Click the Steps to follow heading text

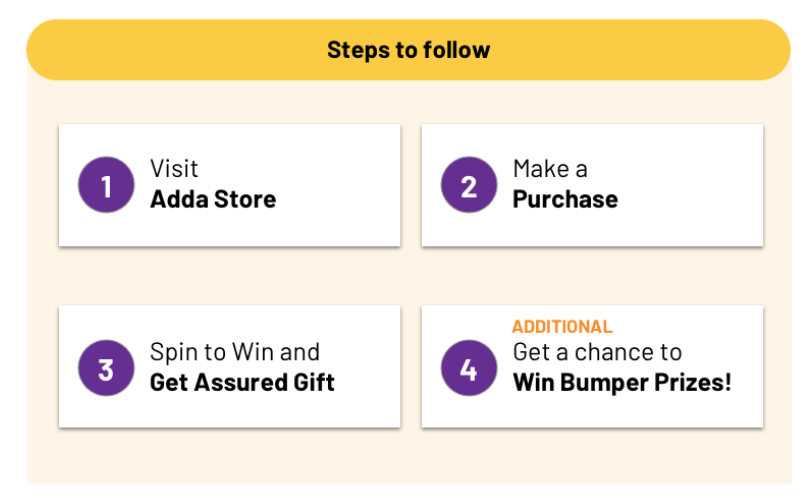coord(408,50)
